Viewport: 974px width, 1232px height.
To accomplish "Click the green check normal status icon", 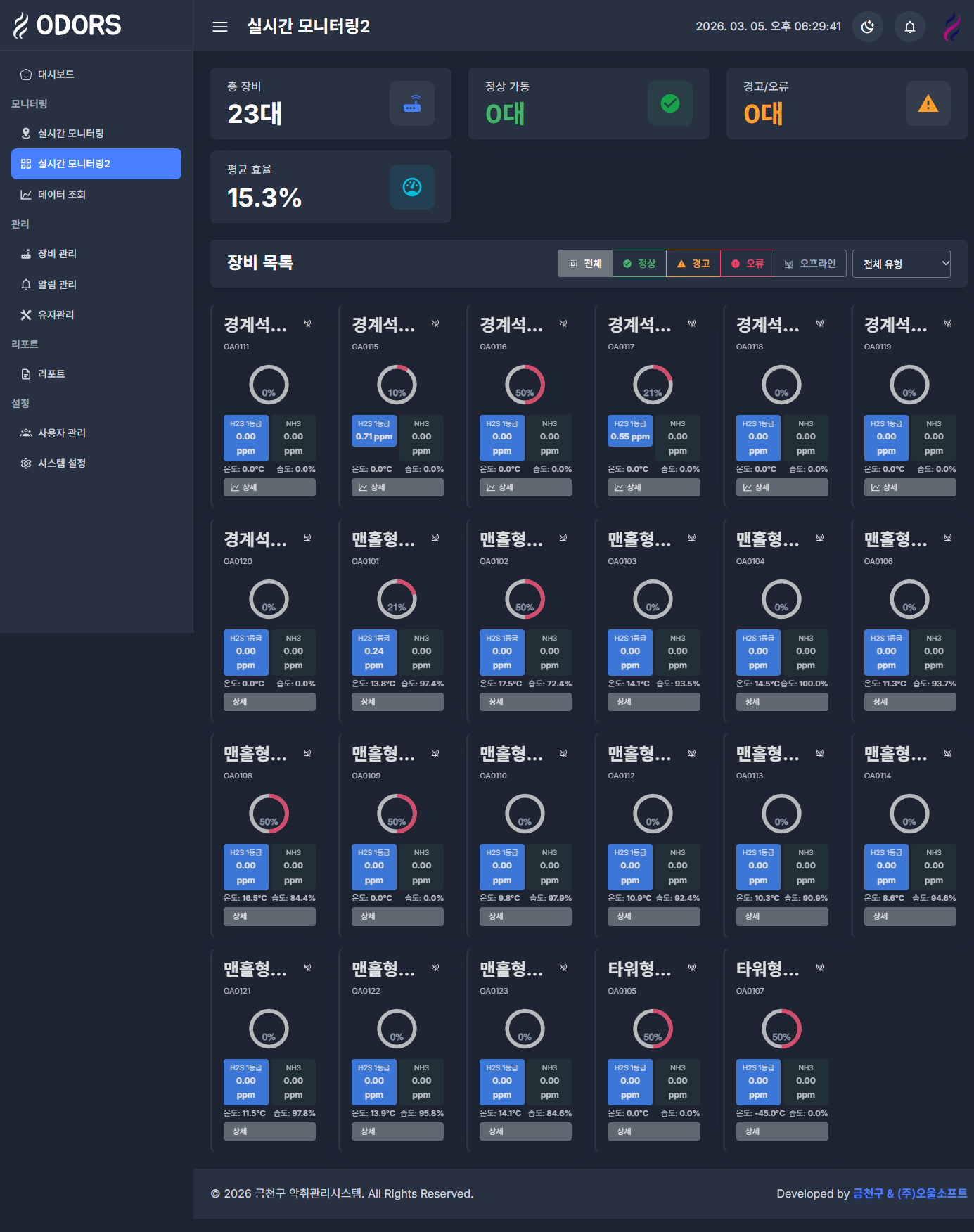I will click(x=669, y=104).
